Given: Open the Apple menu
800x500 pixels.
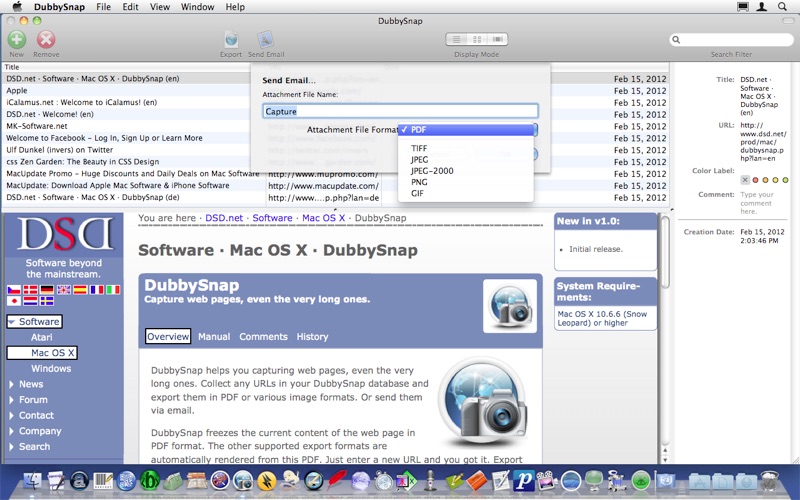Looking at the screenshot, I should click(x=17, y=7).
